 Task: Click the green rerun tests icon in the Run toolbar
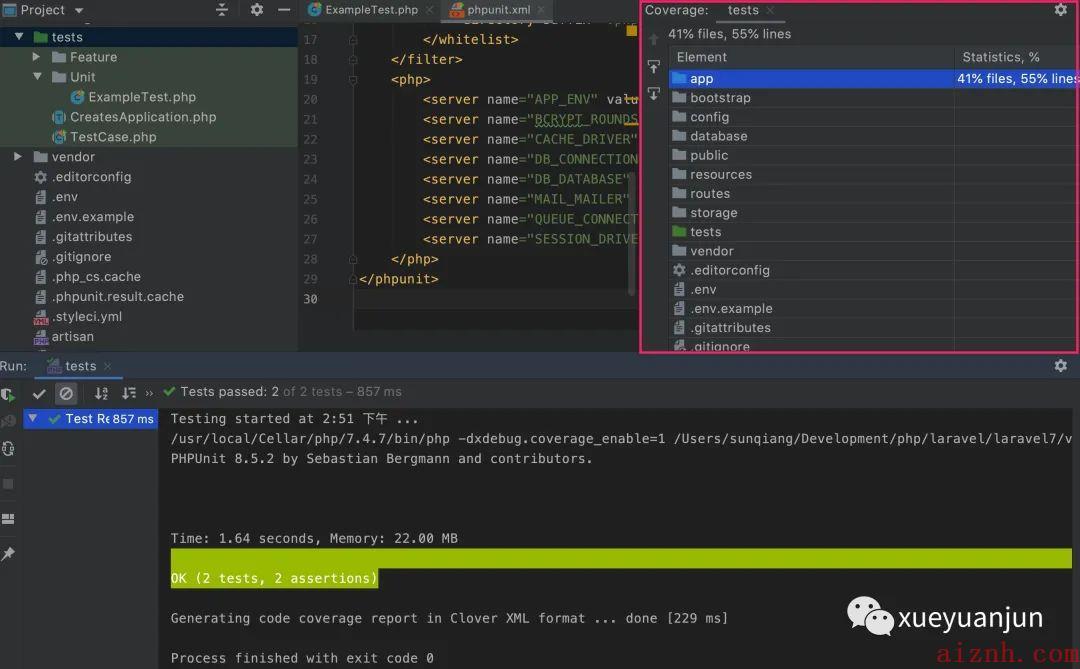tap(8, 395)
